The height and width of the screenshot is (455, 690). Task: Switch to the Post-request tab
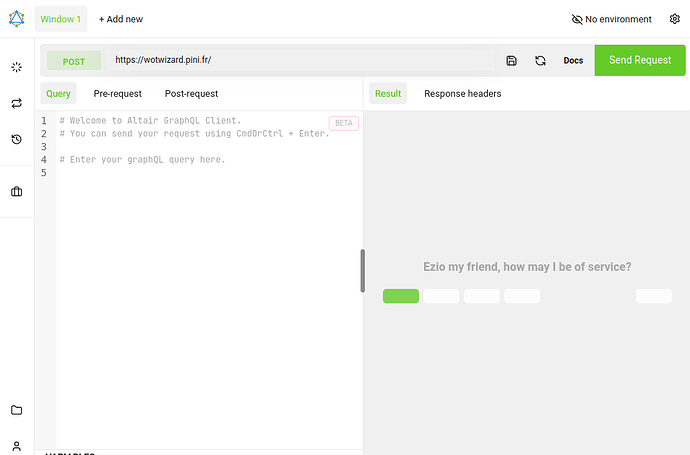(x=191, y=94)
